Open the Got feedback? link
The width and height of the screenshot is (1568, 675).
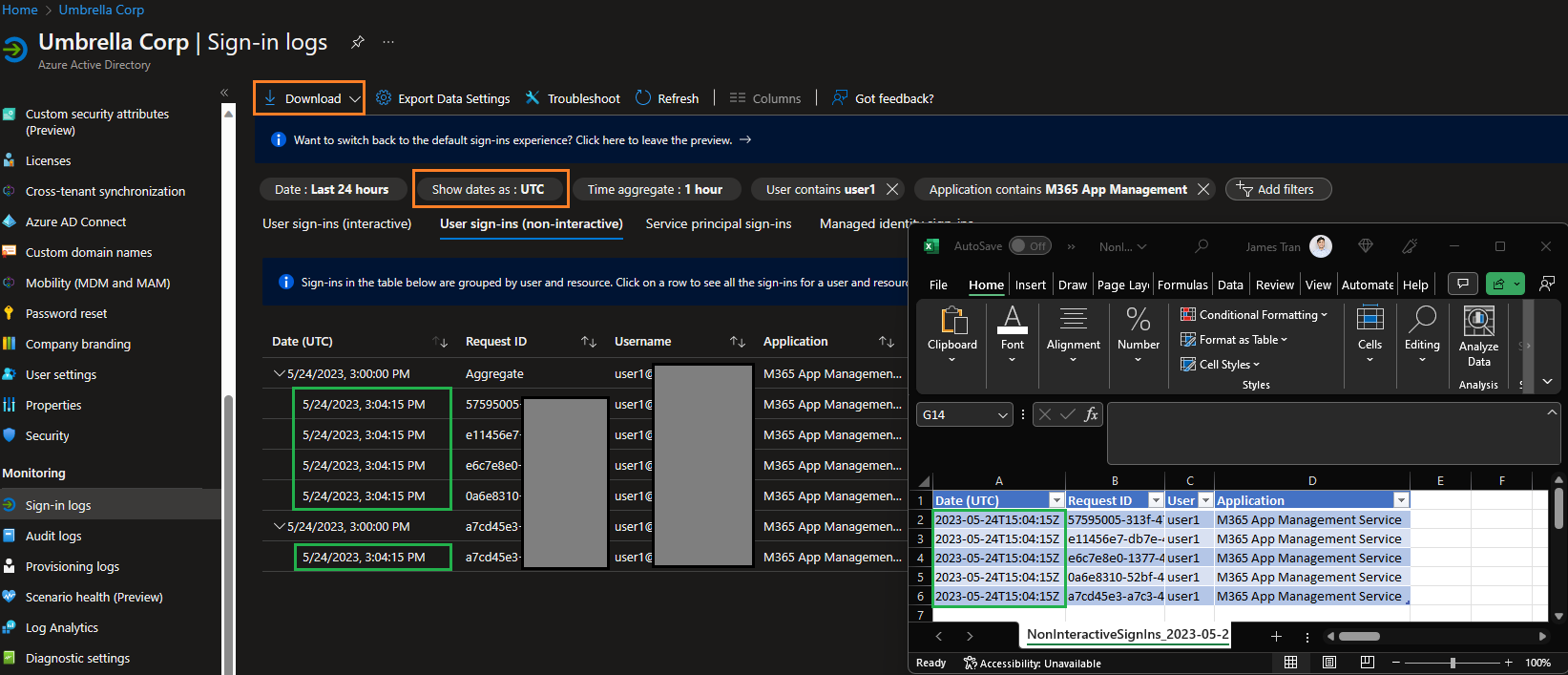[x=883, y=98]
